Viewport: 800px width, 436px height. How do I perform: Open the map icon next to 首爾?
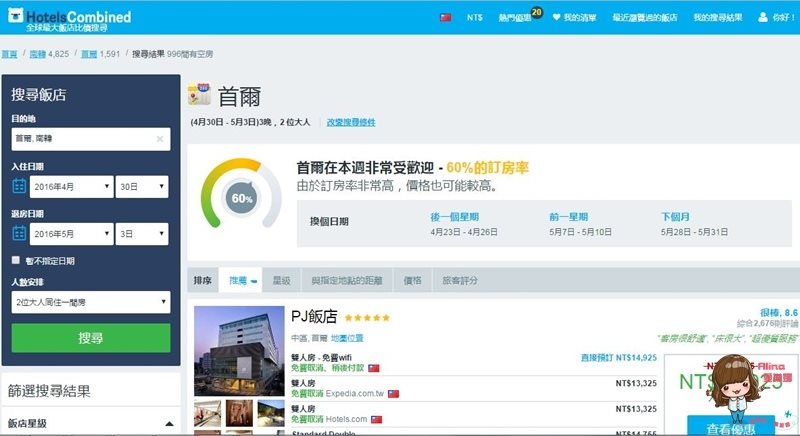[x=199, y=94]
